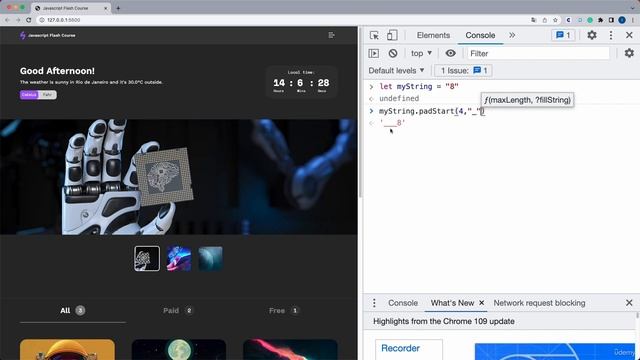Open Network request blocking drawer tab
The width and height of the screenshot is (640, 360).
[539, 303]
